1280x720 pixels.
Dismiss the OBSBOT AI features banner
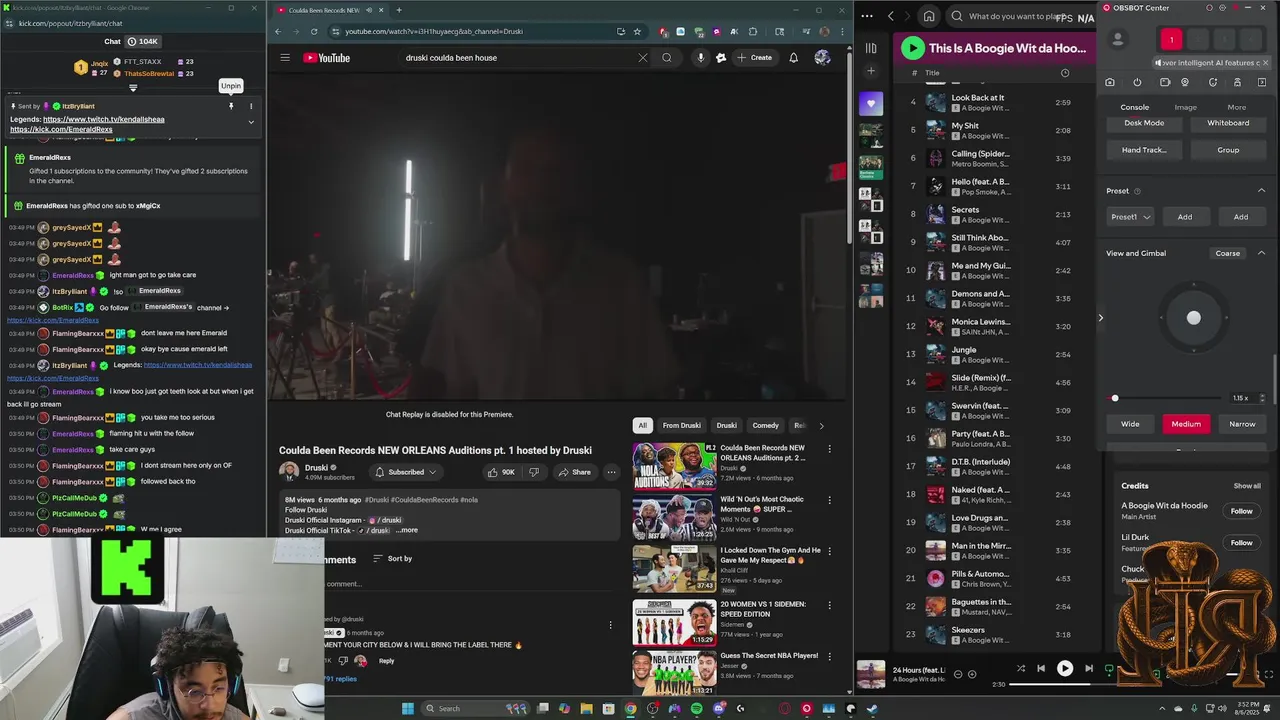click(x=1265, y=63)
